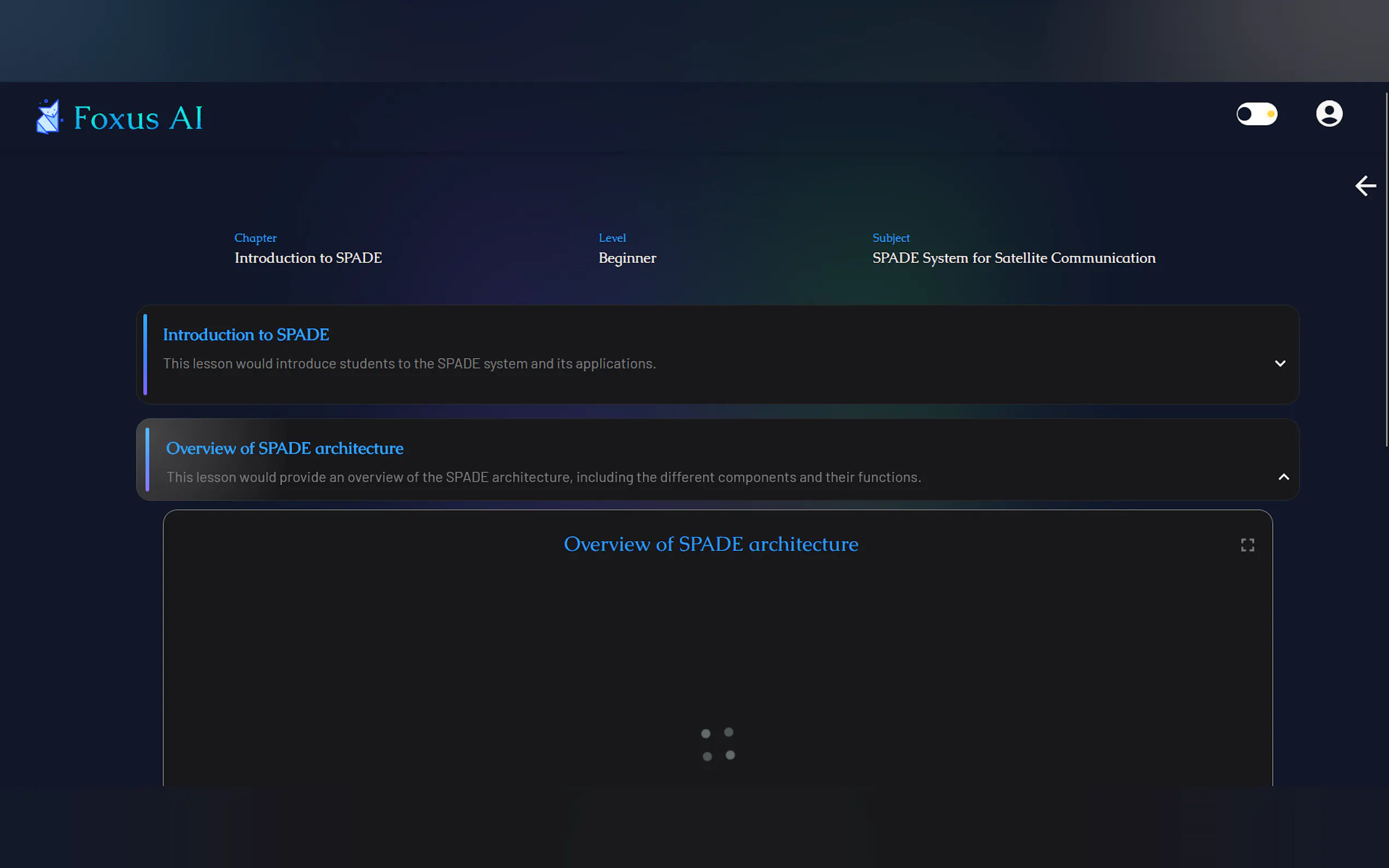Expand the Introduction to SPADE chevron
The image size is (1389, 868).
click(1280, 363)
